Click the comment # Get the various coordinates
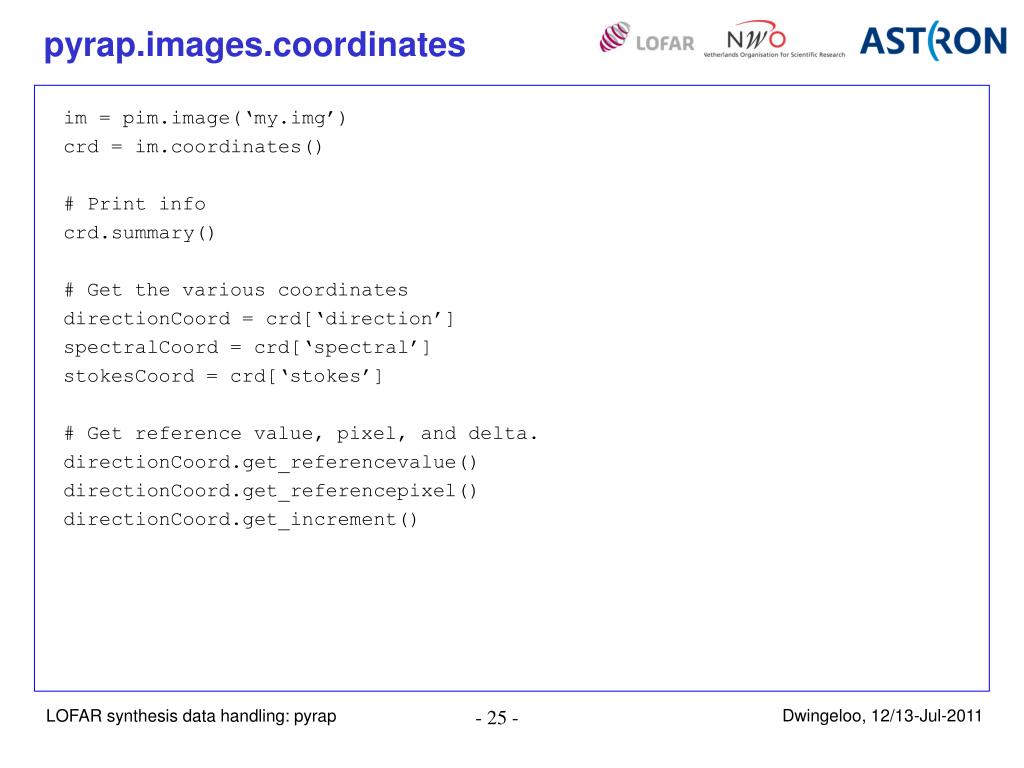This screenshot has width=1024, height=768. (236, 290)
